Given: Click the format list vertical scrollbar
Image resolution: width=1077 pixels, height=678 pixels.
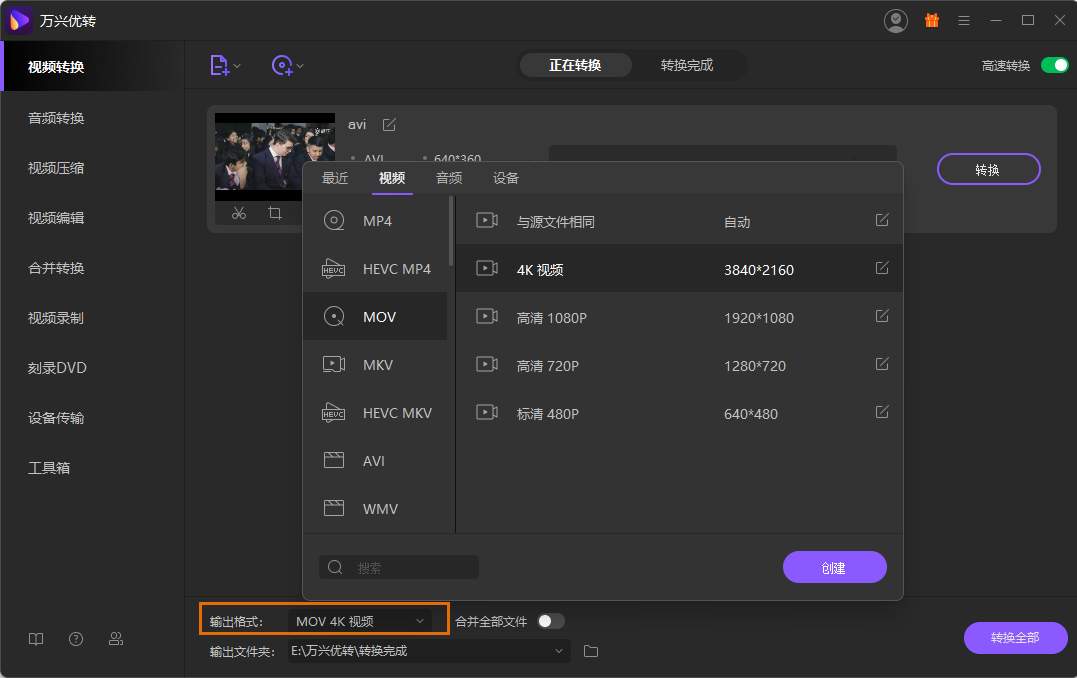Looking at the screenshot, I should pyautogui.click(x=452, y=232).
